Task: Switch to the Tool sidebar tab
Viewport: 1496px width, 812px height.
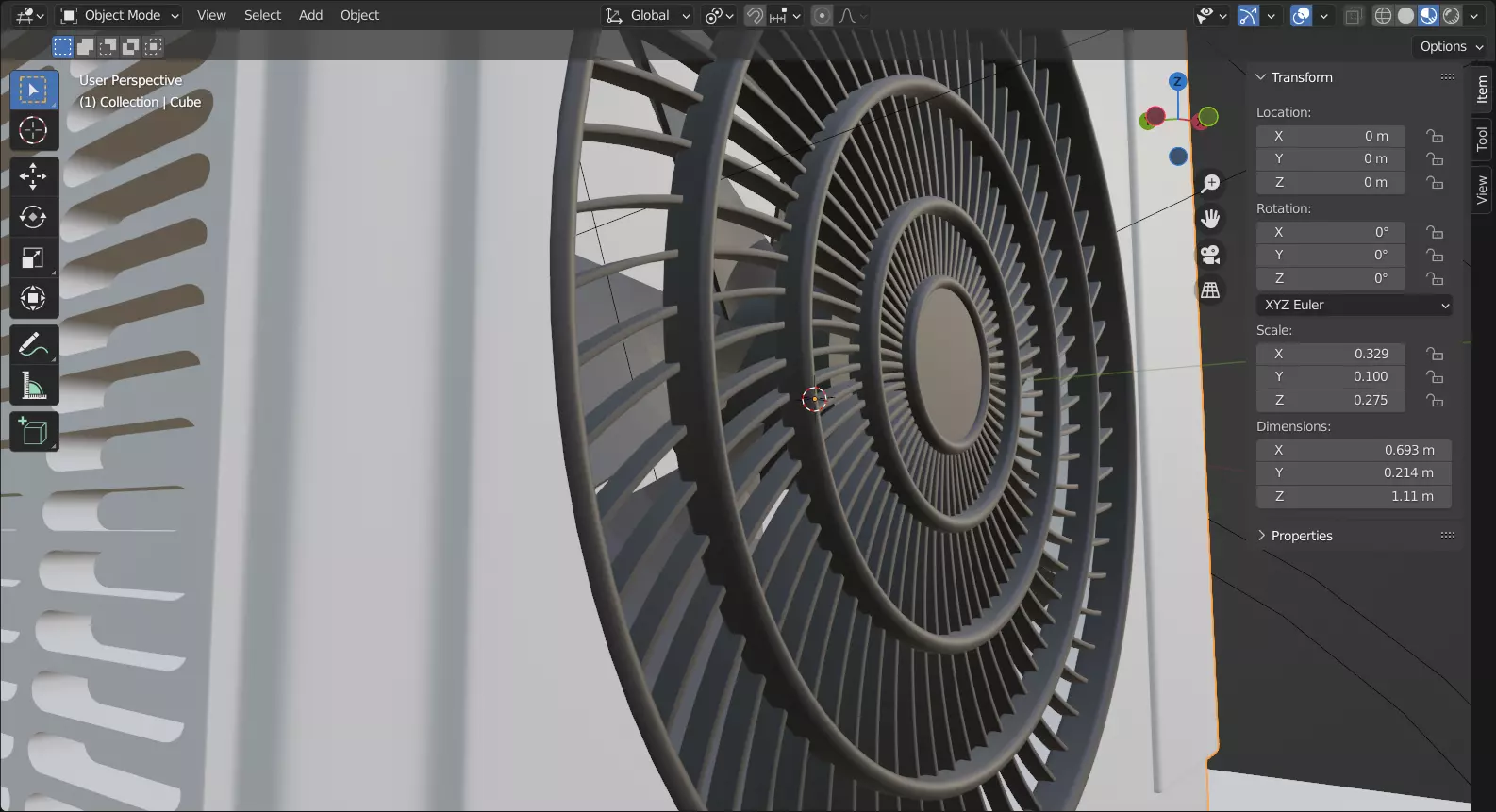Action: click(1482, 140)
